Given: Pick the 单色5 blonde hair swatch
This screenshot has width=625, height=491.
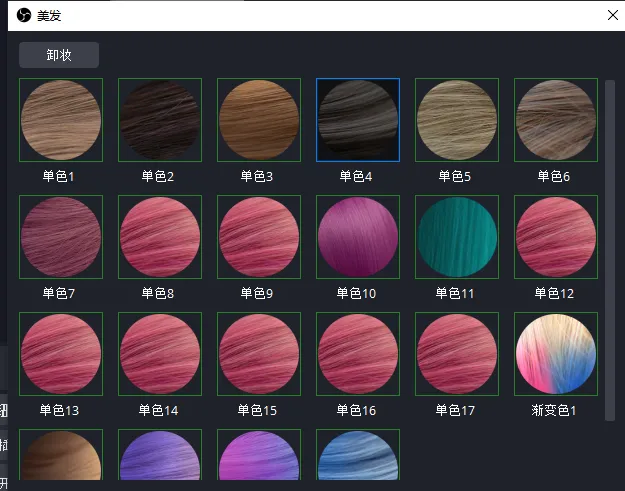Looking at the screenshot, I should 457,120.
